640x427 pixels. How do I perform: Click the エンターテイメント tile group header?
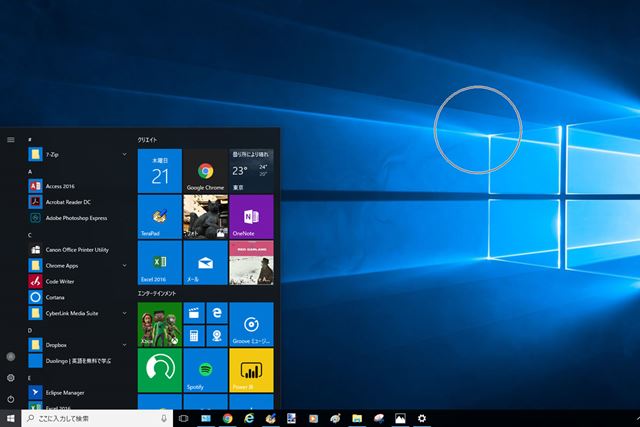[157, 293]
